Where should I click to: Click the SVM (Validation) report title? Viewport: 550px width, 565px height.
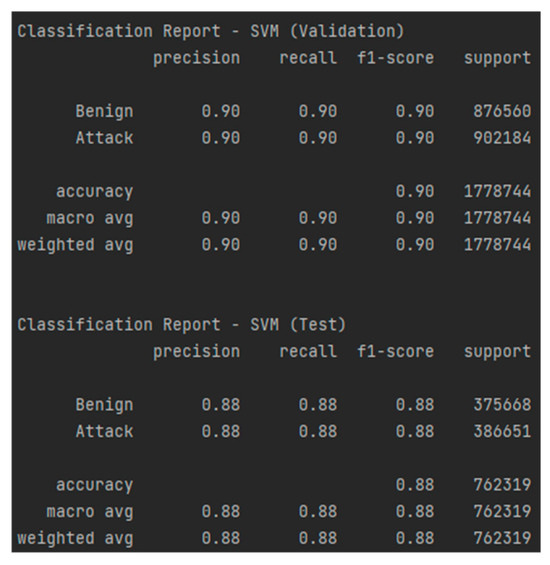click(x=211, y=31)
